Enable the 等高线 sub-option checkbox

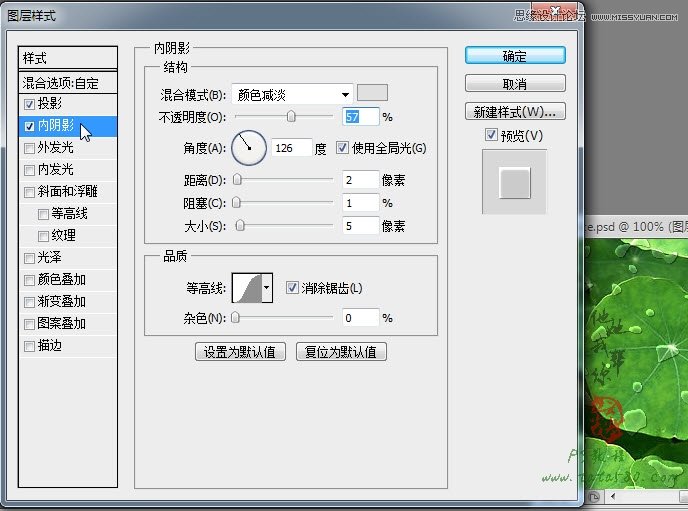click(43, 214)
